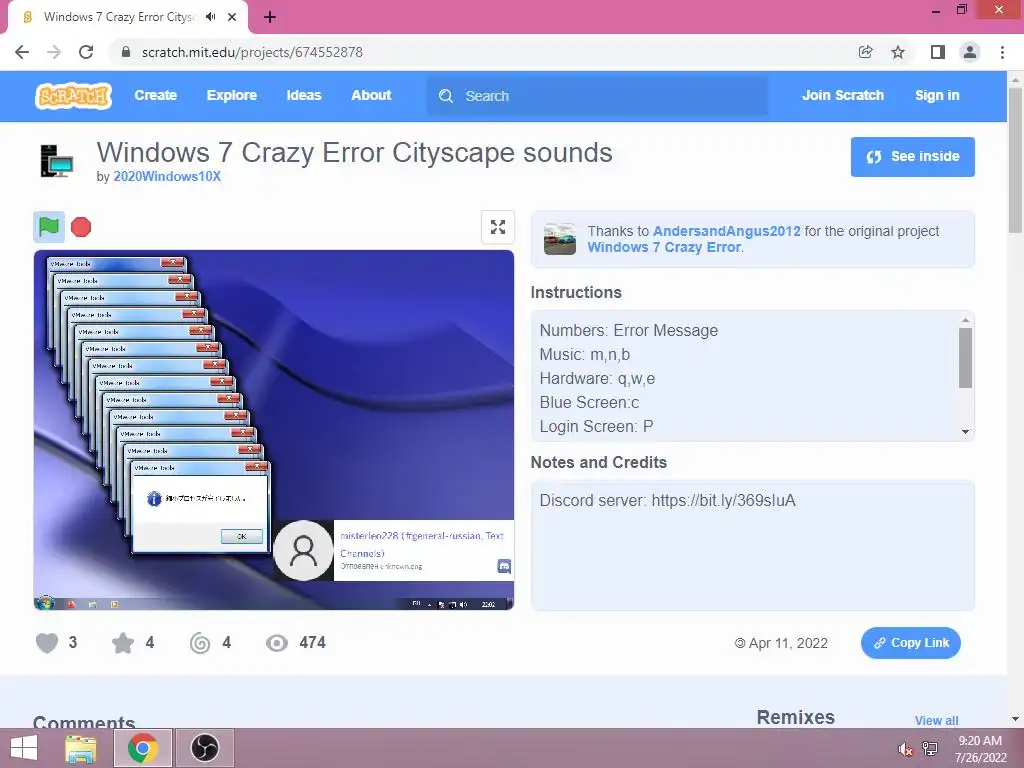
Task: Open 2020Windows10X author profile
Action: pyautogui.click(x=167, y=176)
